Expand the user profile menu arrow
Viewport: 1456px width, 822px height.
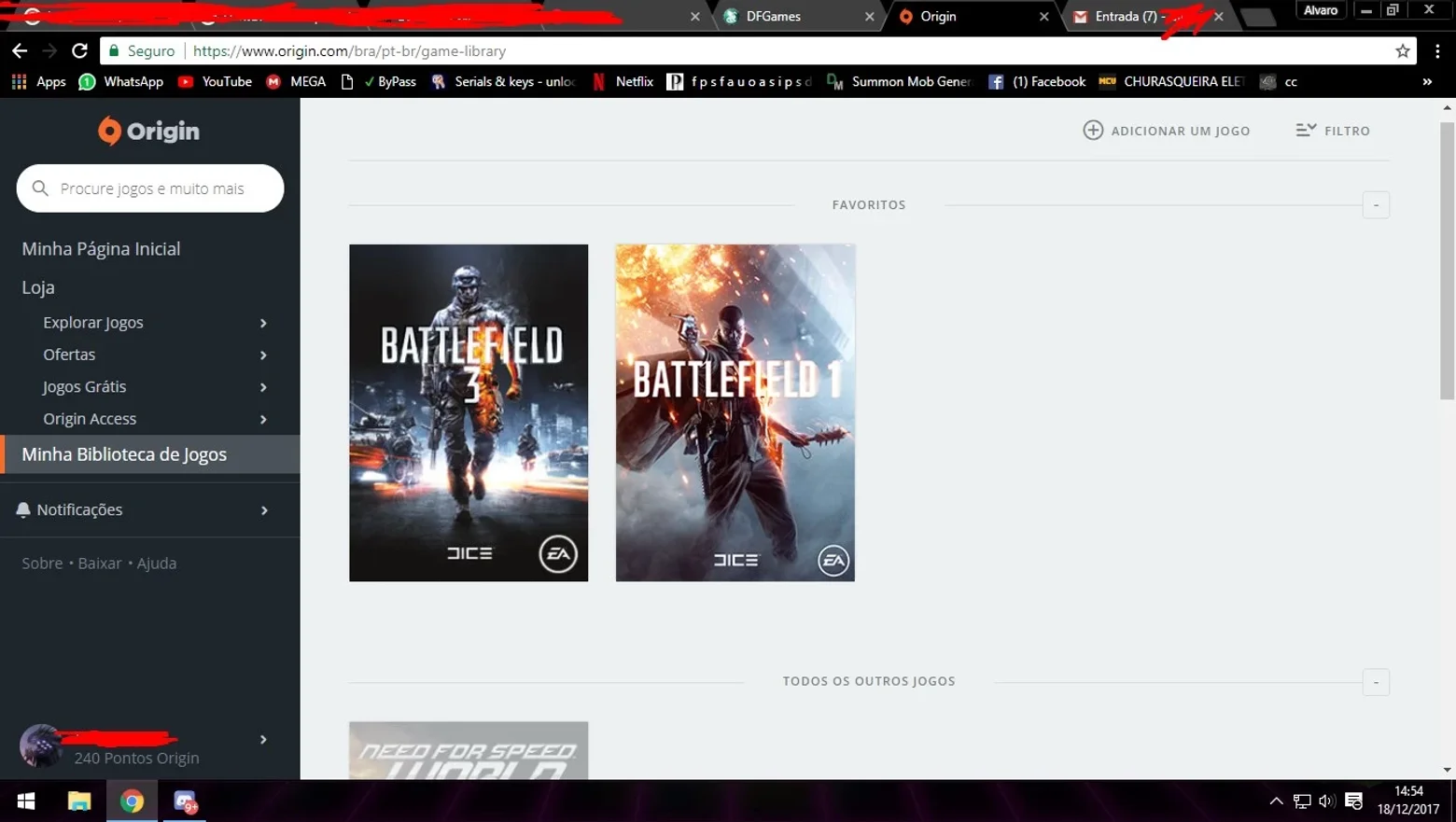tap(263, 739)
